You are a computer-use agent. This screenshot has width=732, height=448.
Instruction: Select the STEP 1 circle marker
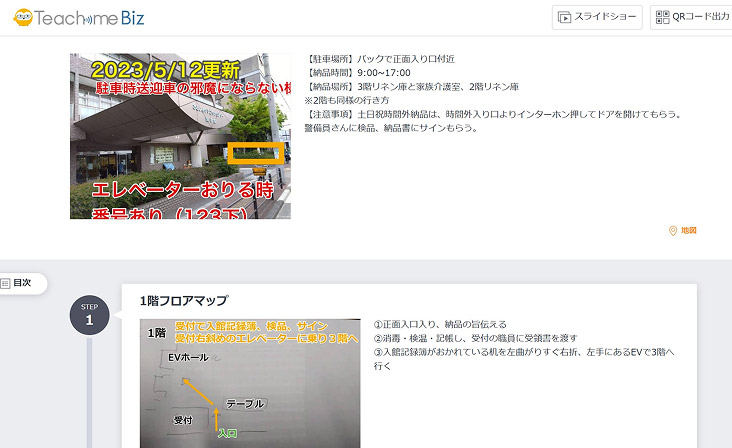[90, 315]
